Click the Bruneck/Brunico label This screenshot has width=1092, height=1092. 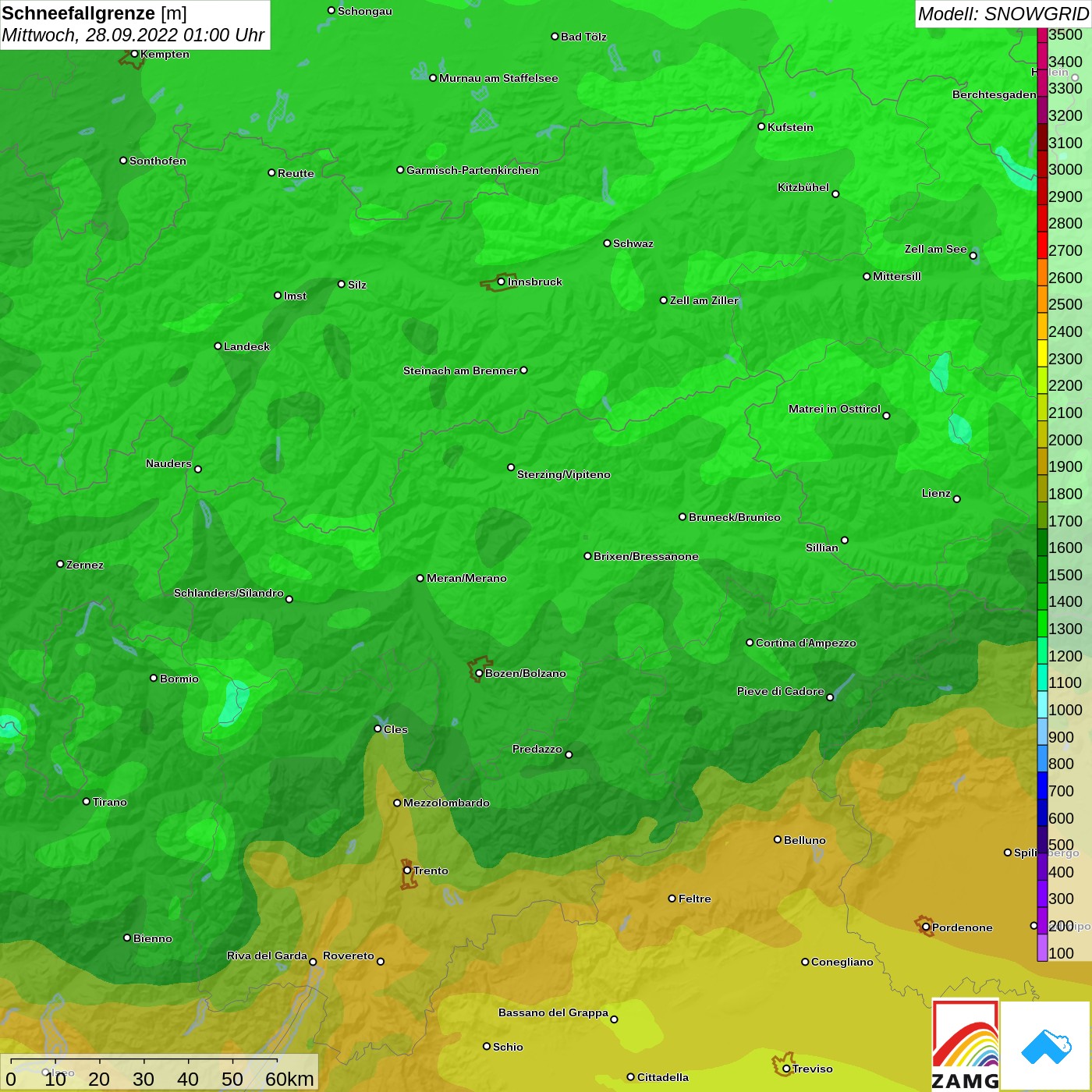[x=735, y=517]
